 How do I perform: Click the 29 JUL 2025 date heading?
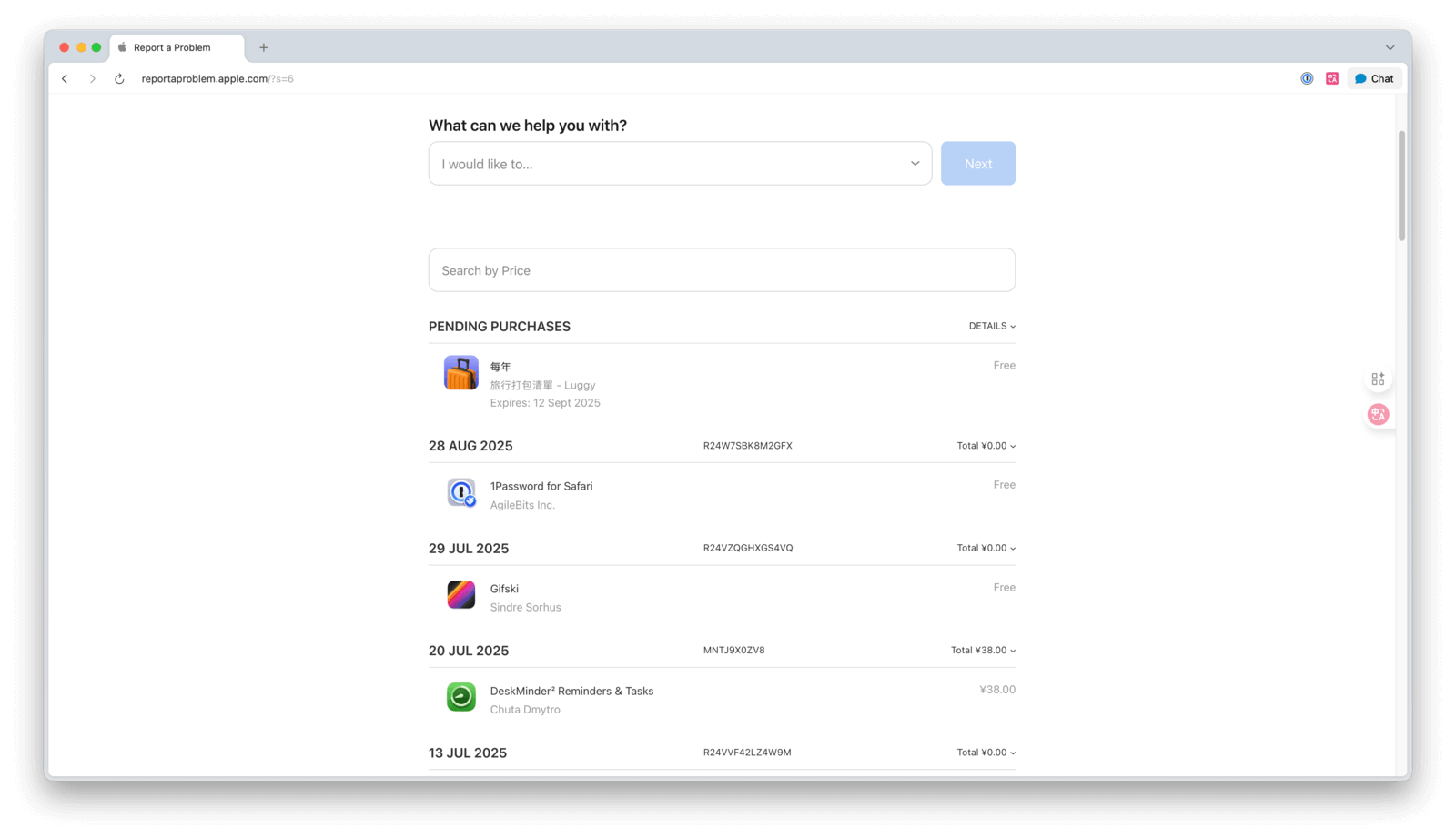tap(469, 549)
